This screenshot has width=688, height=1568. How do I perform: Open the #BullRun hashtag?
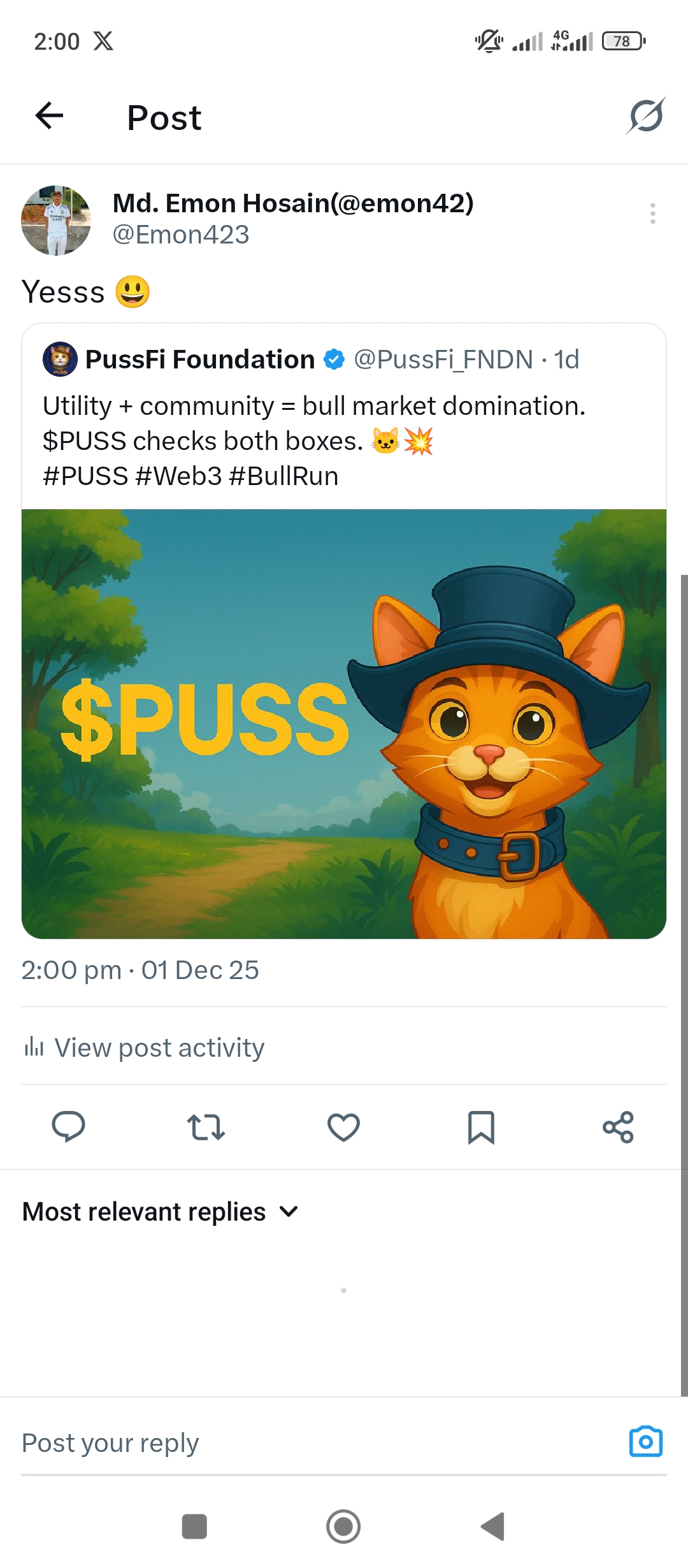pos(283,476)
